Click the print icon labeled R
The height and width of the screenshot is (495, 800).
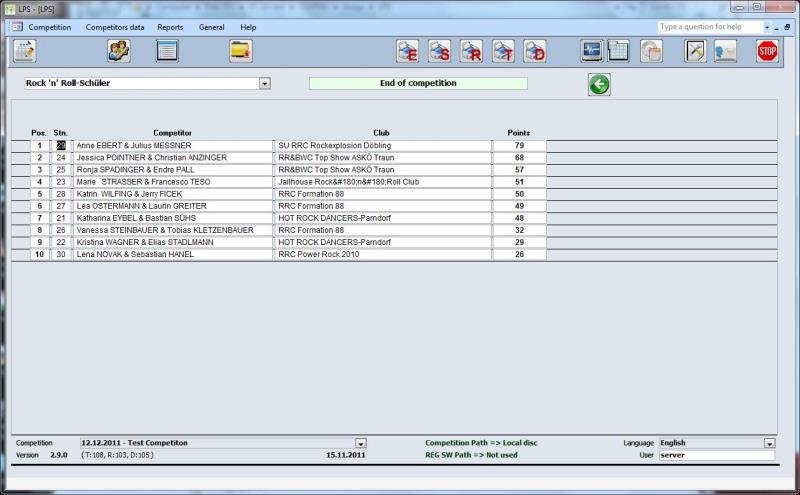pyautogui.click(x=471, y=51)
